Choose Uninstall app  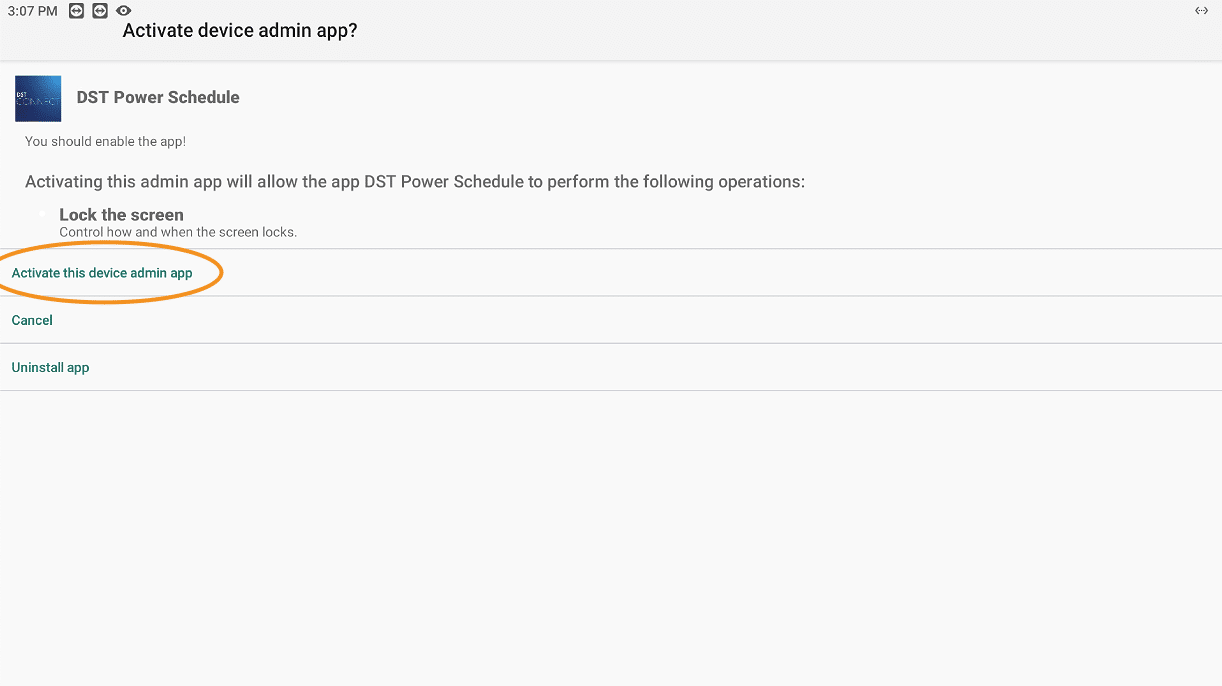[50, 367]
